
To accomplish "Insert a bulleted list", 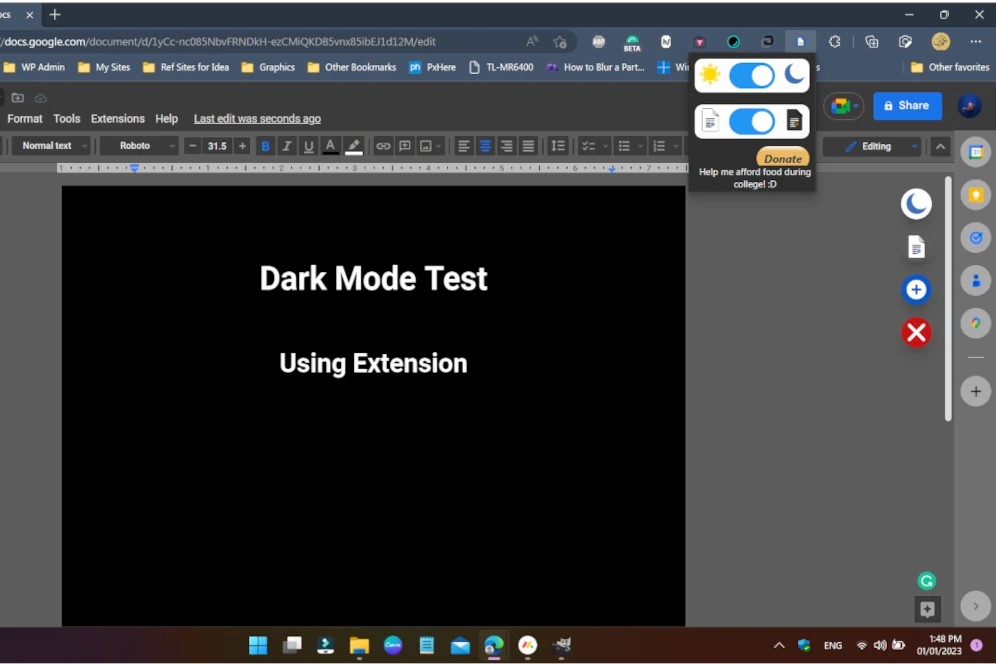I will [624, 146].
